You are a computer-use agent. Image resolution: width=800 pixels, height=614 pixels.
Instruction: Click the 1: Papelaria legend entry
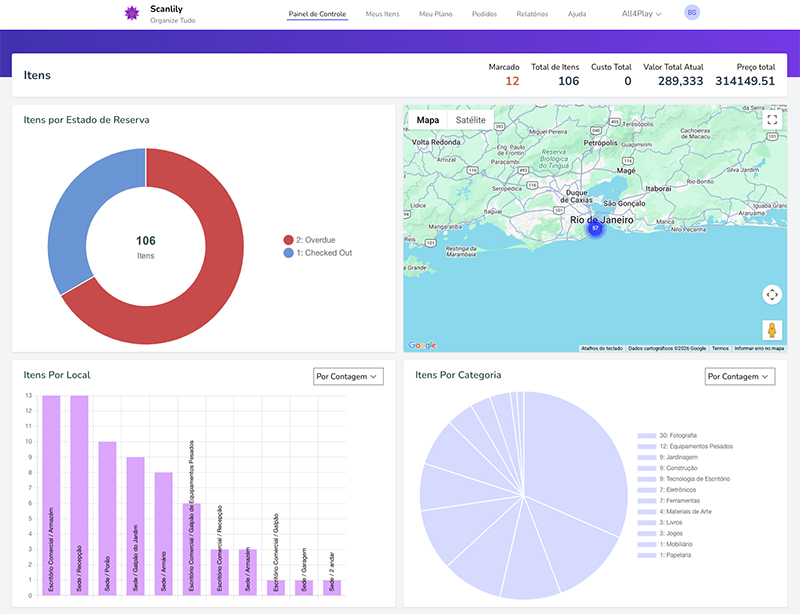coord(664,555)
